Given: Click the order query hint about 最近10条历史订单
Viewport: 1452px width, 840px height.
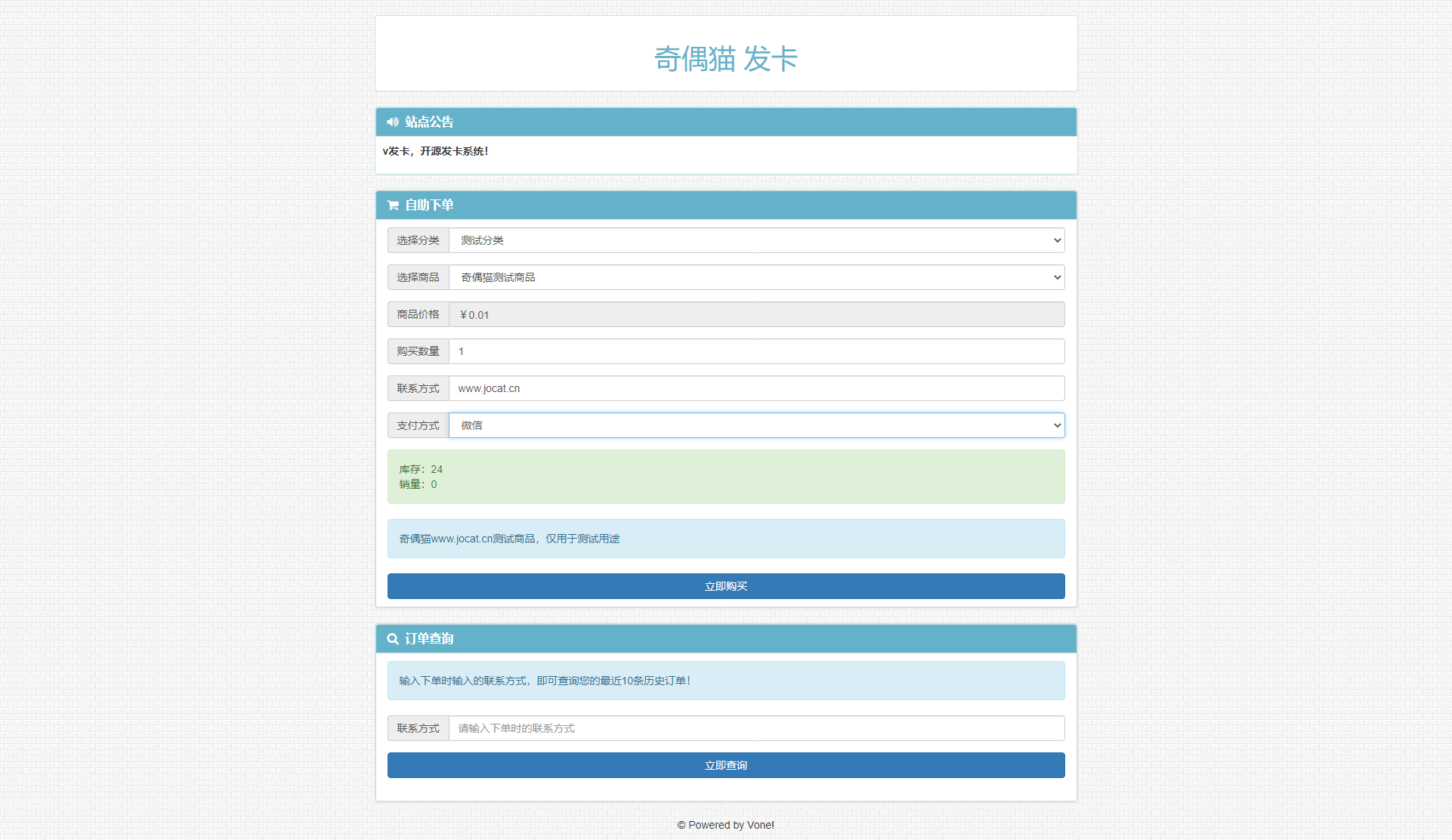Looking at the screenshot, I should (x=545, y=681).
